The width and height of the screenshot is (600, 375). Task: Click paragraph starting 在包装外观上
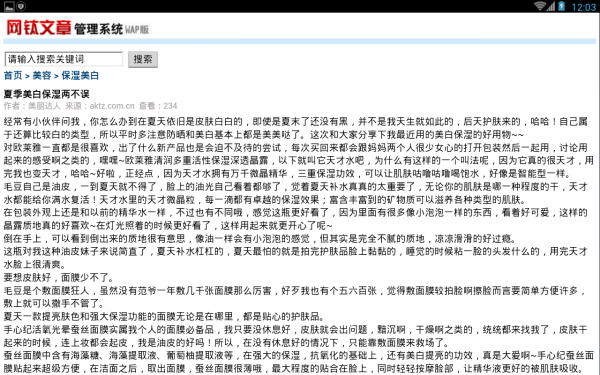click(296, 219)
